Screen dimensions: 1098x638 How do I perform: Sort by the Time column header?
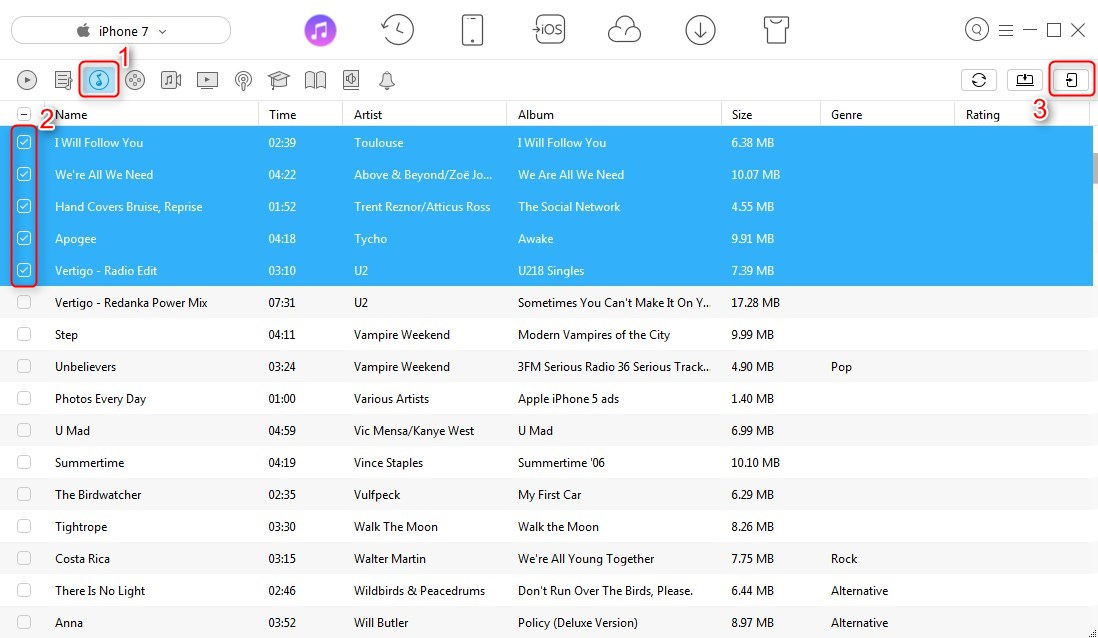(x=282, y=115)
